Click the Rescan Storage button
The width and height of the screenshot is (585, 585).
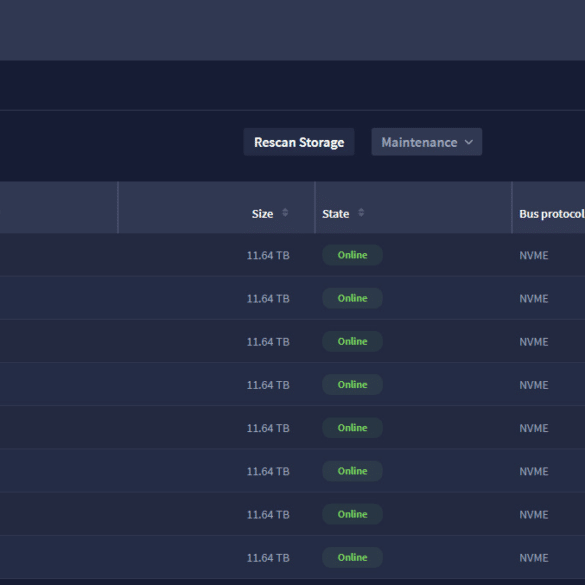click(299, 142)
